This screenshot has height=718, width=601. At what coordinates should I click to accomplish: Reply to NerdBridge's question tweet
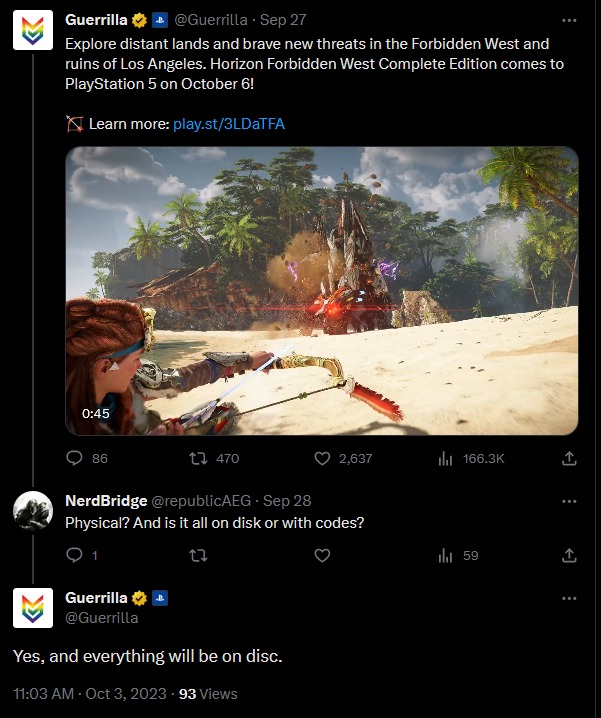tap(75, 554)
